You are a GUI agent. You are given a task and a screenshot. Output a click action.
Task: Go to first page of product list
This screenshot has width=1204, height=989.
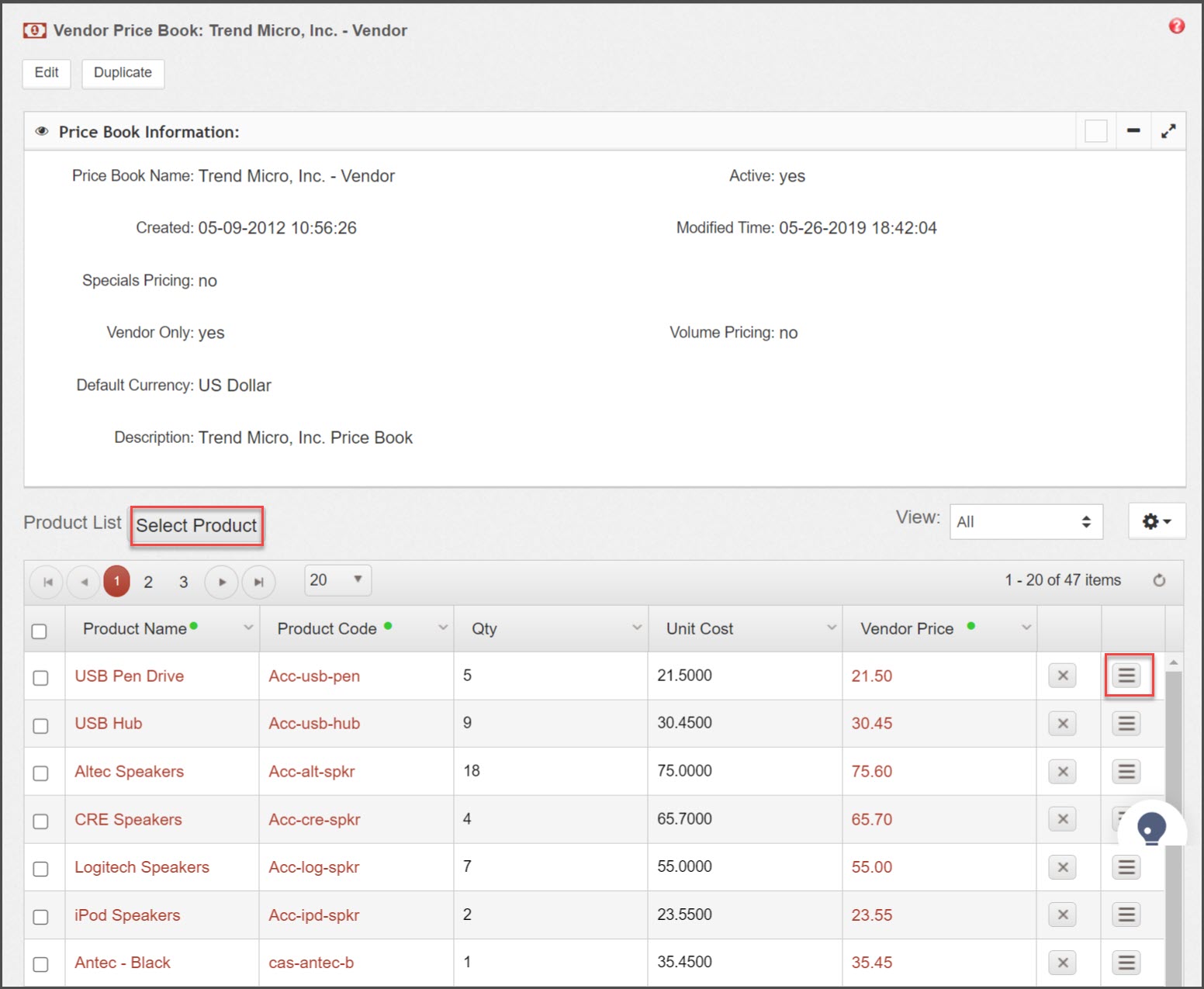[47, 582]
